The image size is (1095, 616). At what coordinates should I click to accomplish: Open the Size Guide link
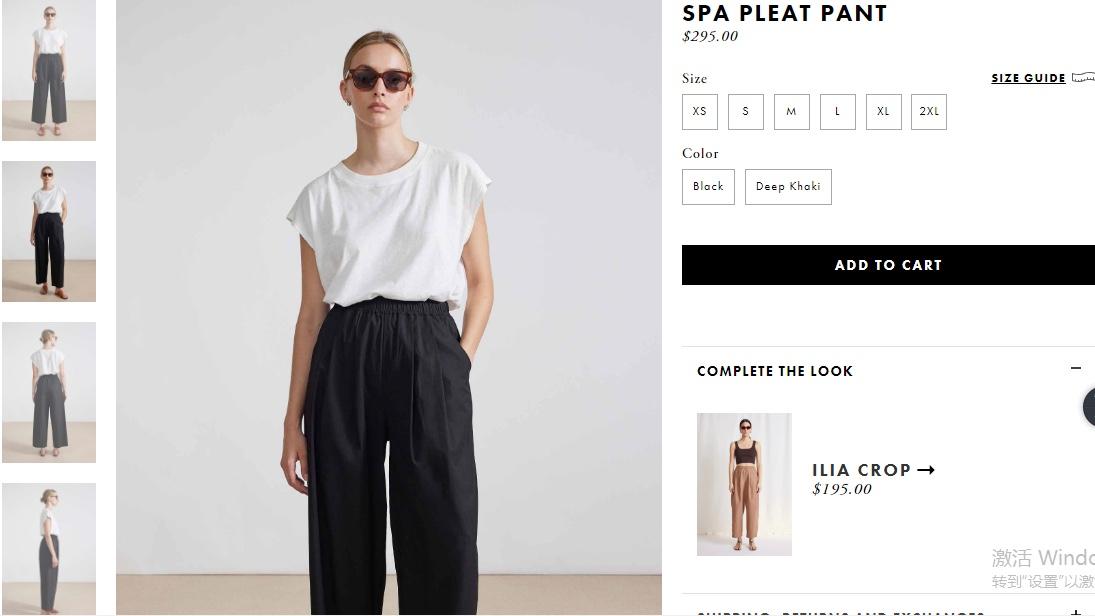[x=1028, y=78]
